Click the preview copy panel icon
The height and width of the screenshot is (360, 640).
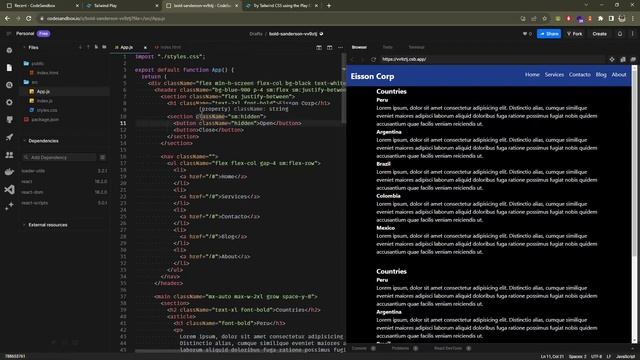pyautogui.click(x=623, y=59)
